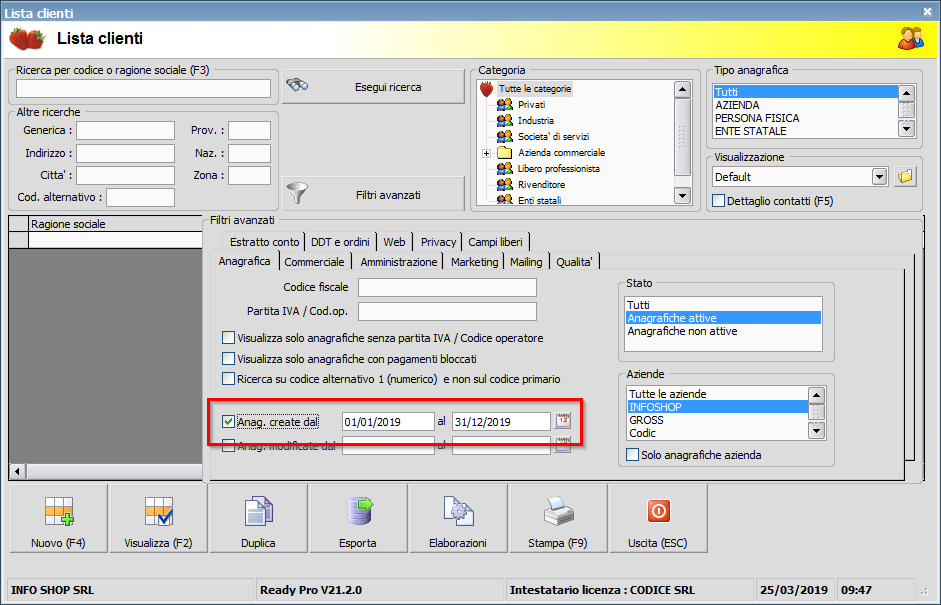Viewport: 941px width, 605px height.
Task: Click left arrow of results grid scrollbar
Action: (x=17, y=471)
